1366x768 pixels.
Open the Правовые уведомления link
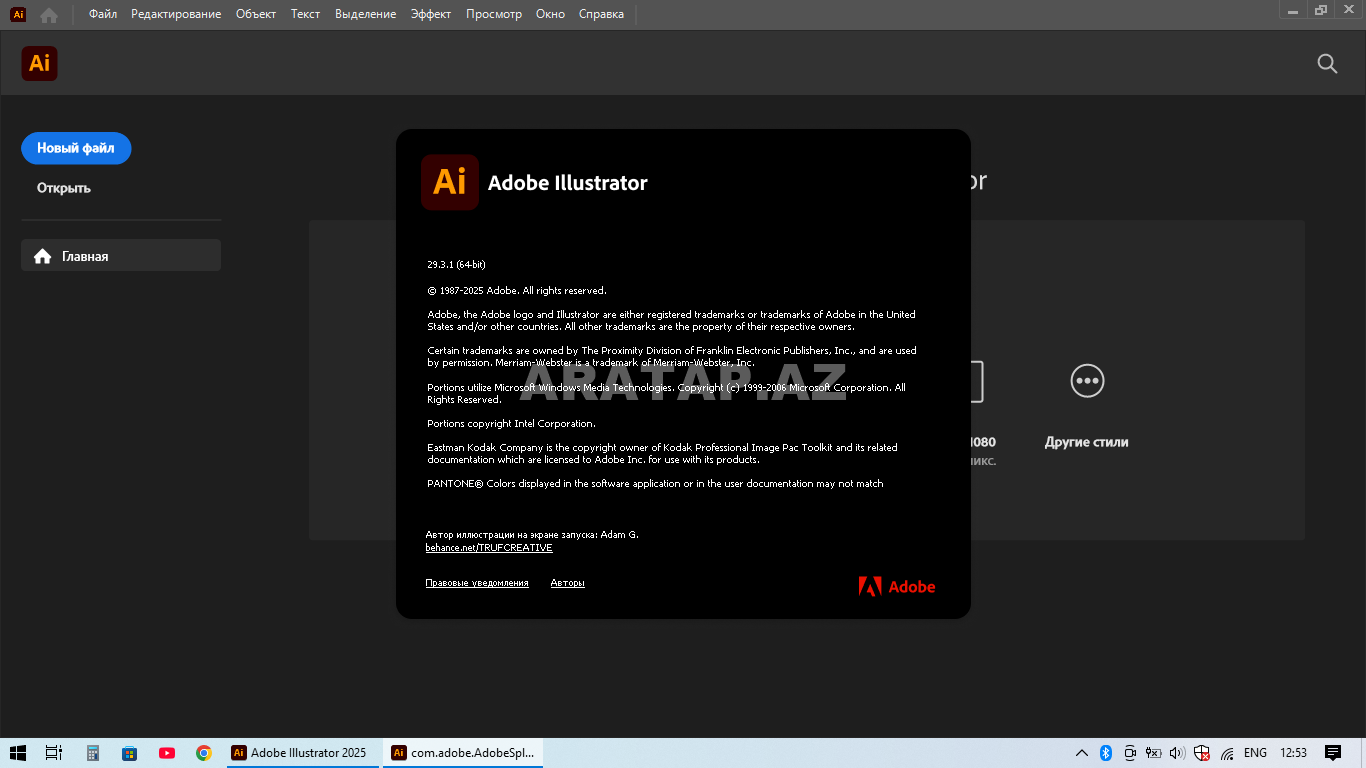[x=477, y=583]
